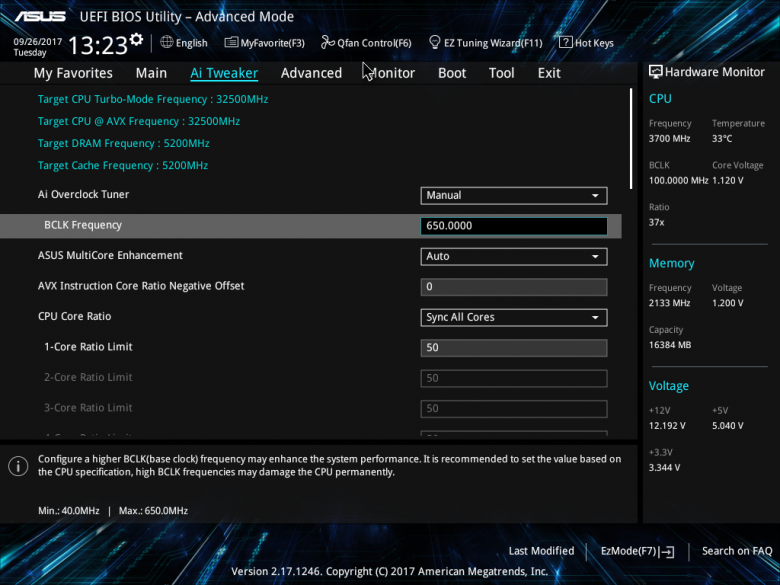Click the 1-Core Ratio Limit field
The height and width of the screenshot is (585, 780).
pyautogui.click(x=513, y=348)
